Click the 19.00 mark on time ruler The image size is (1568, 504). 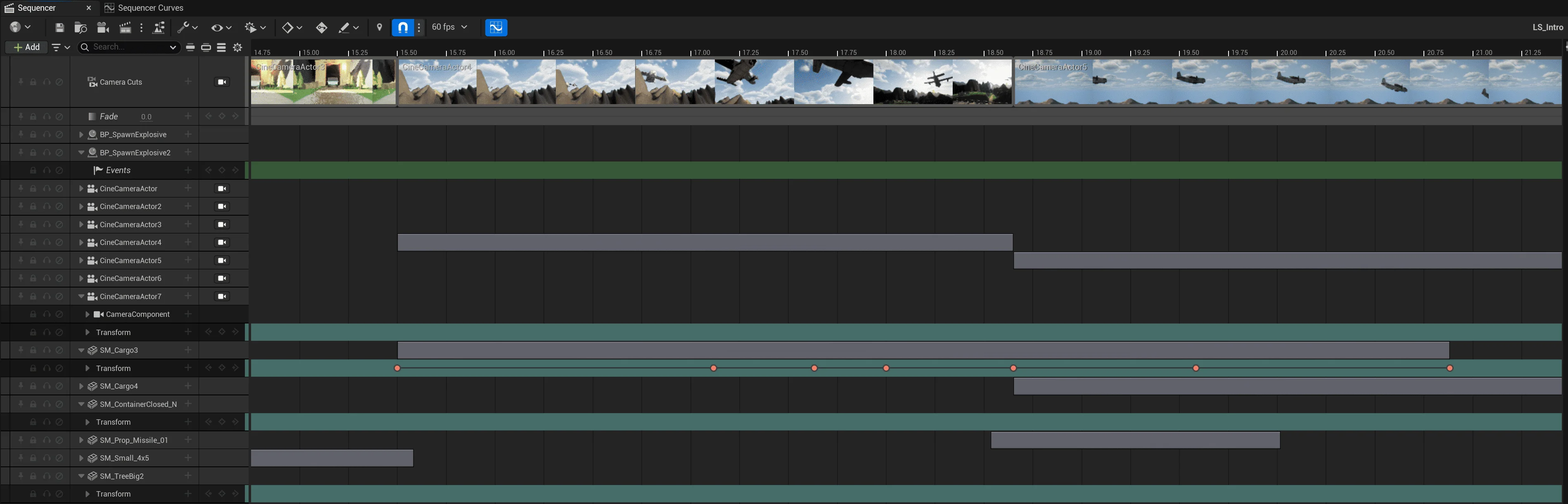coord(1093,52)
